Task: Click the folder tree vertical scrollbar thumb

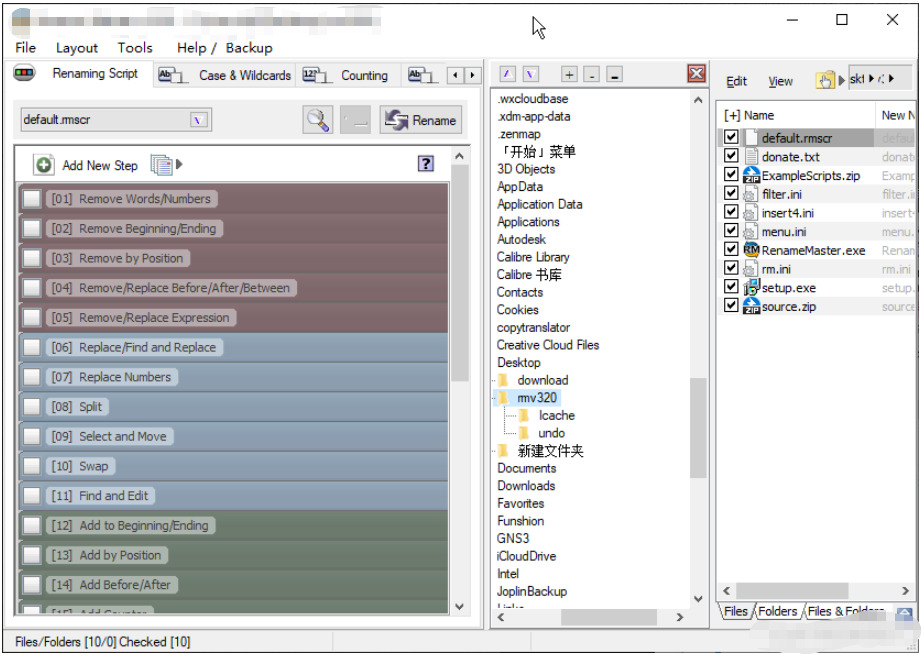Action: tap(698, 428)
